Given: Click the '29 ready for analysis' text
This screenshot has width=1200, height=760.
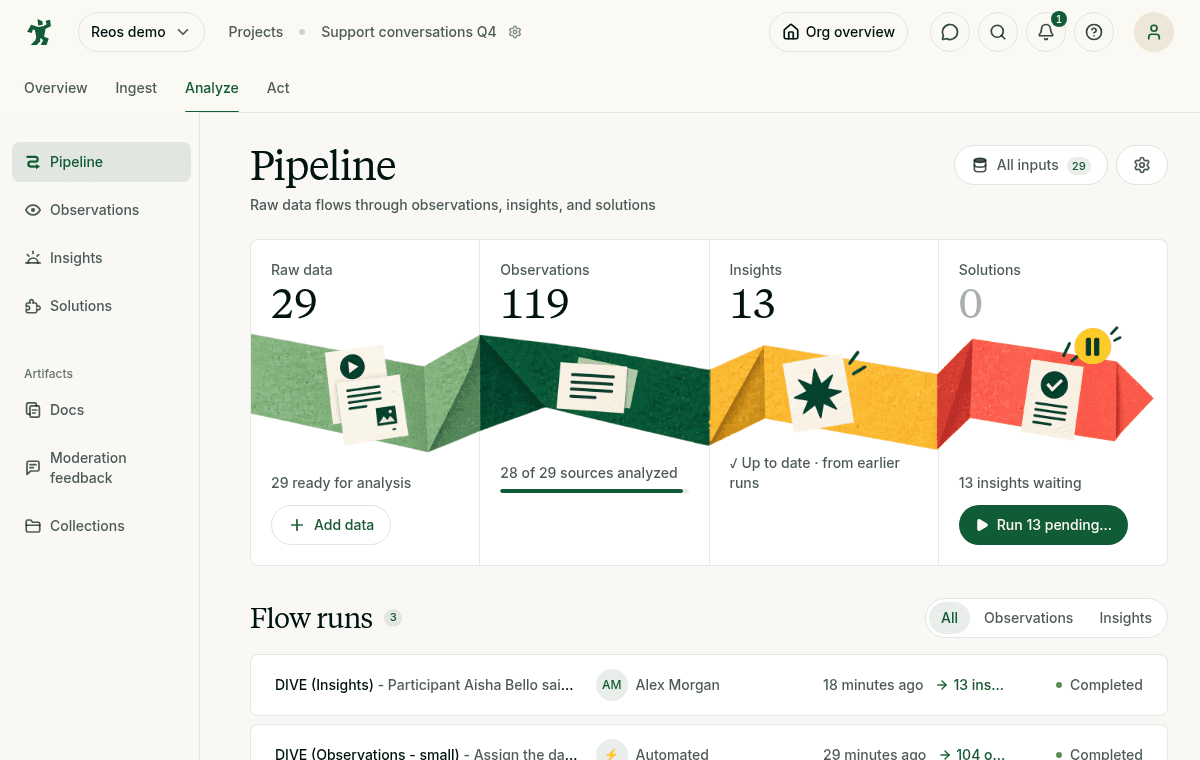Looking at the screenshot, I should [341, 483].
